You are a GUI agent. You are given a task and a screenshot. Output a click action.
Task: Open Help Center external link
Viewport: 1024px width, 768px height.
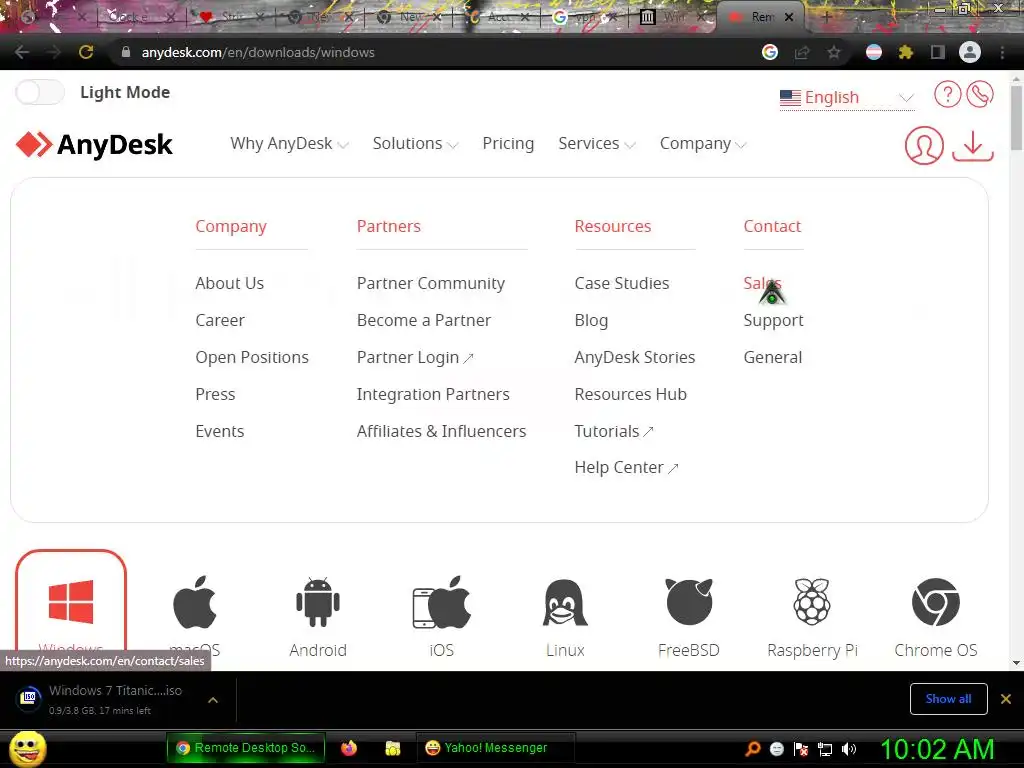[626, 468]
